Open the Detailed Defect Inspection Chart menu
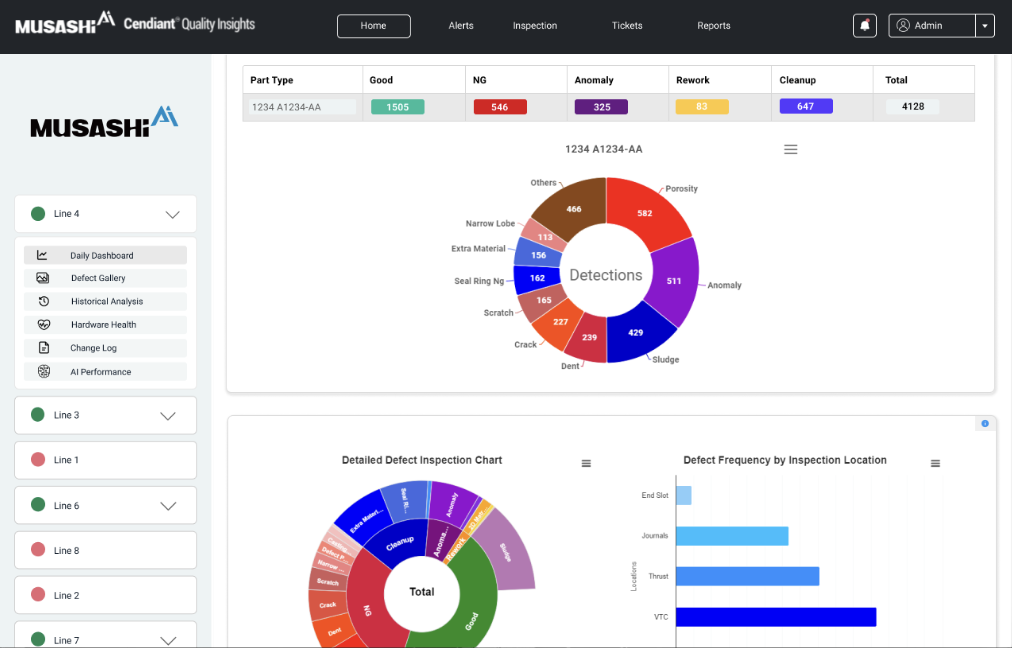 click(586, 463)
